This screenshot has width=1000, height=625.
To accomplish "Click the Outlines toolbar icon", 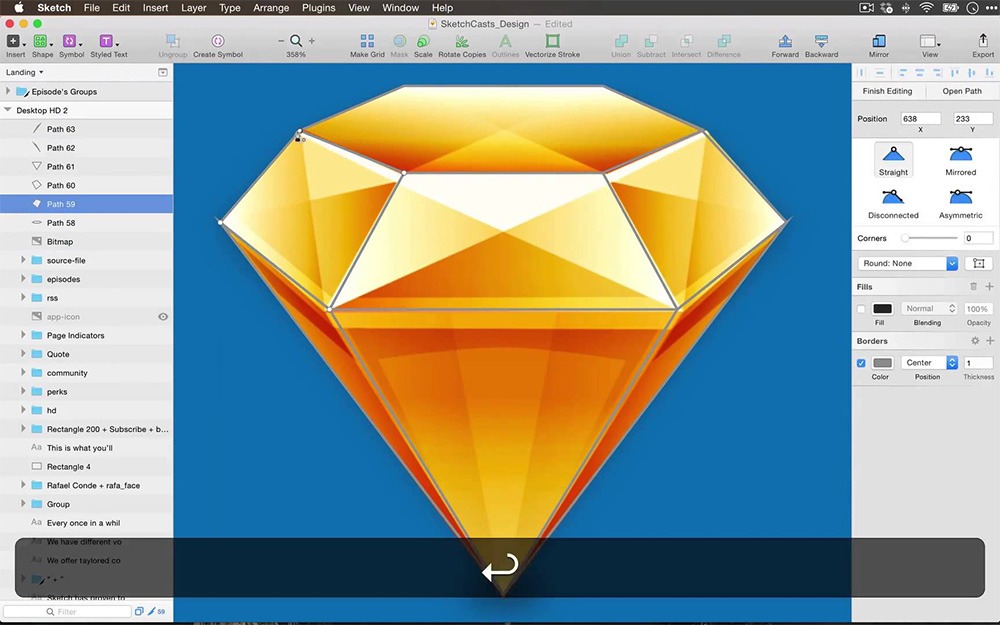I will pos(505,41).
